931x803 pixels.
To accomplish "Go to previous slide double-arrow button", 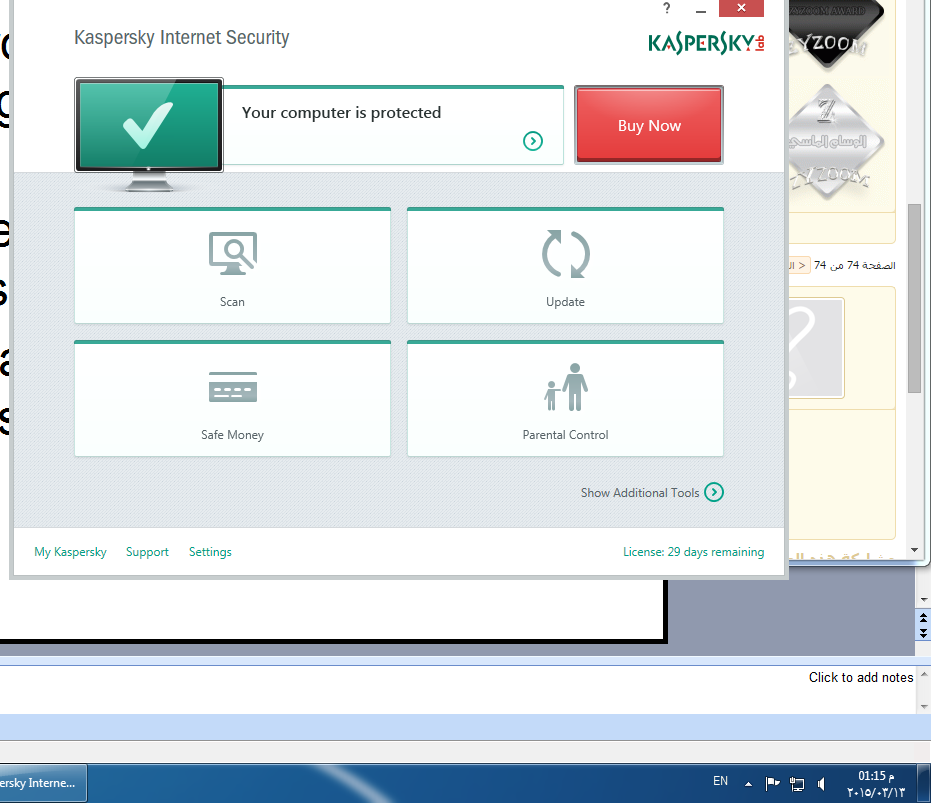I will pyautogui.click(x=923, y=618).
